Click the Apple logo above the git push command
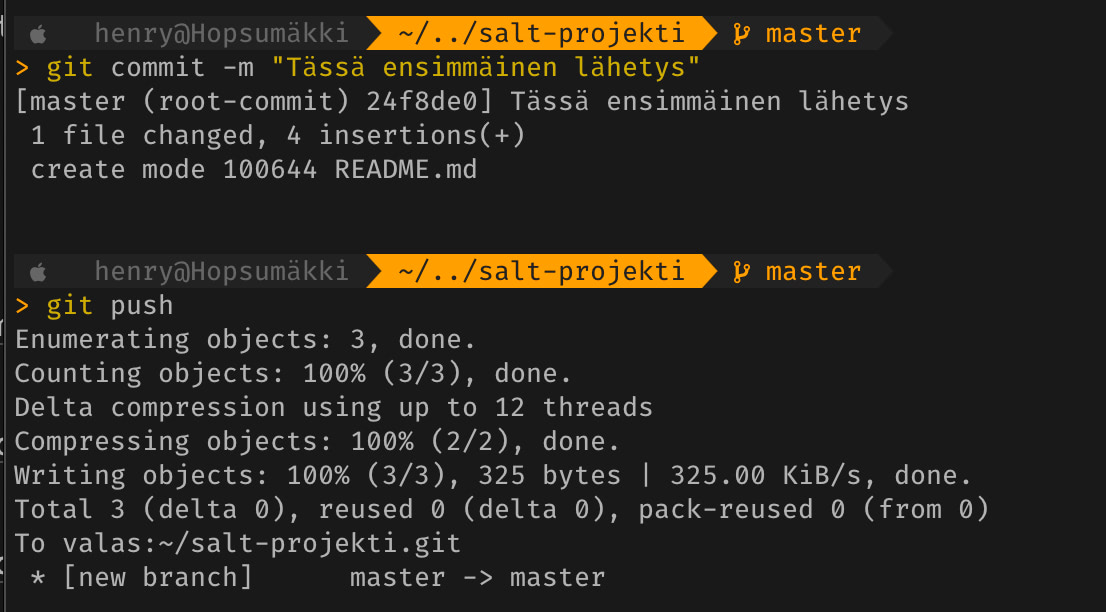This screenshot has width=1106, height=612. pos(40,272)
